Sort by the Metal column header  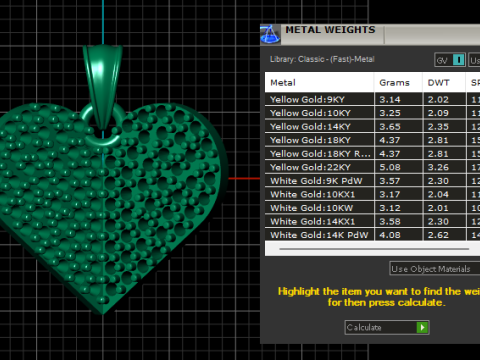[319, 82]
